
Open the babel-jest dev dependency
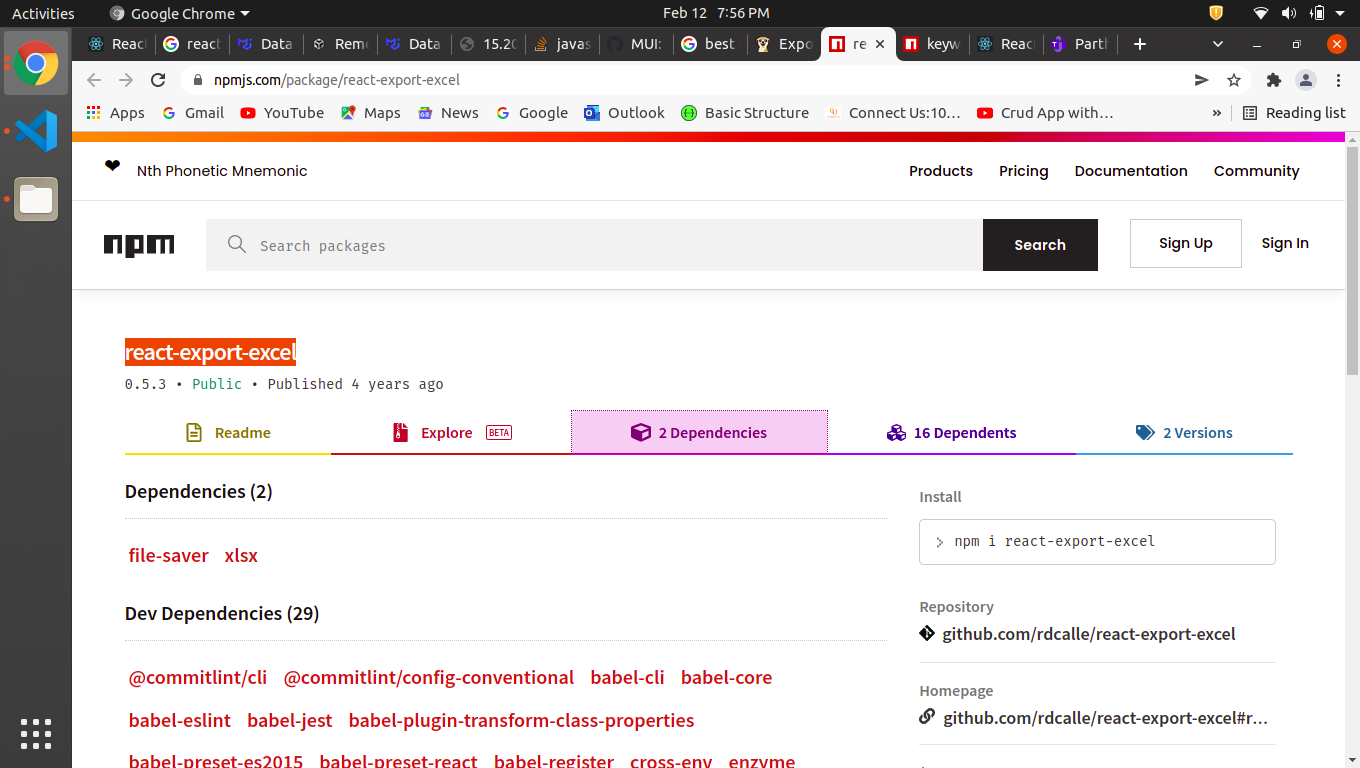[x=290, y=721]
